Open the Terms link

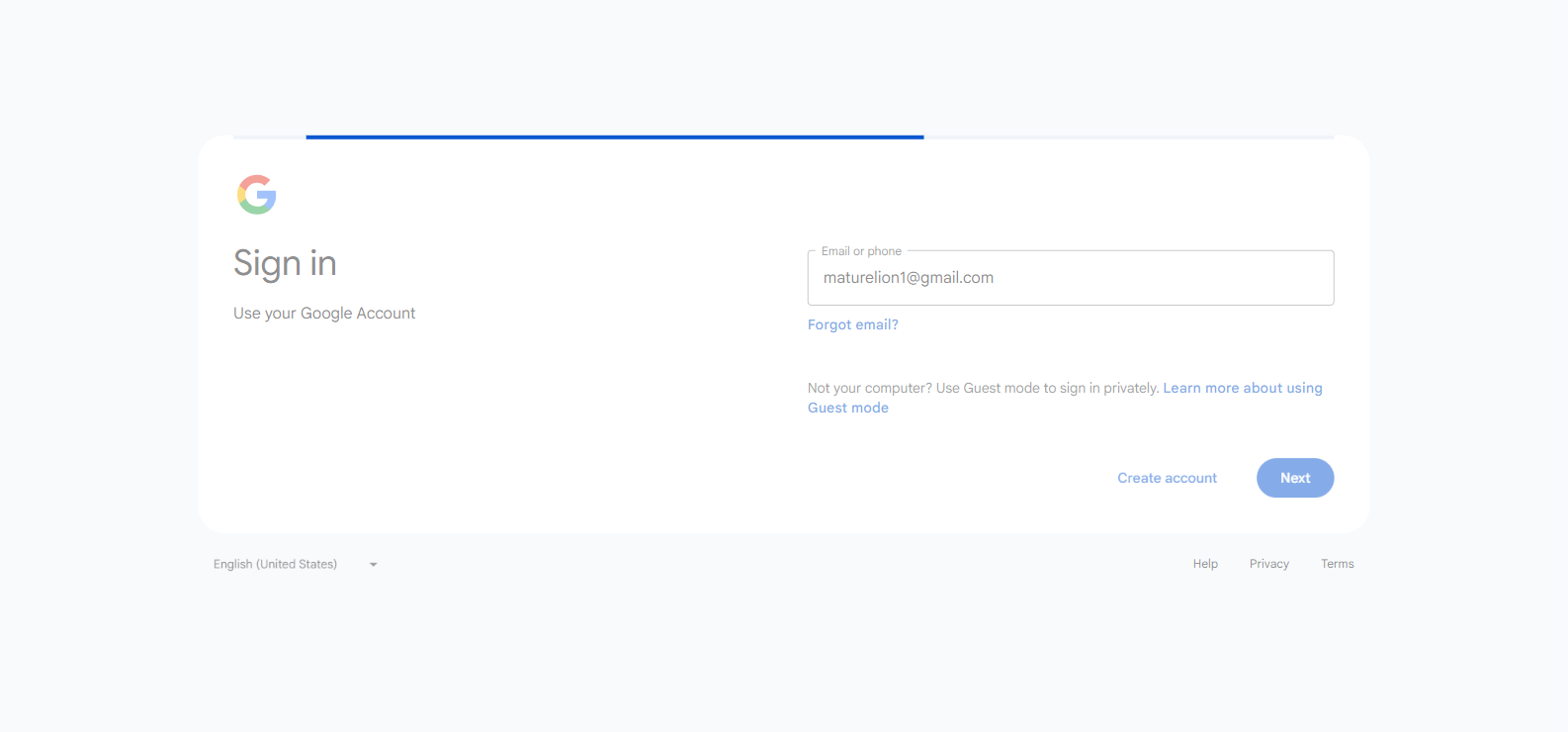pyautogui.click(x=1338, y=564)
